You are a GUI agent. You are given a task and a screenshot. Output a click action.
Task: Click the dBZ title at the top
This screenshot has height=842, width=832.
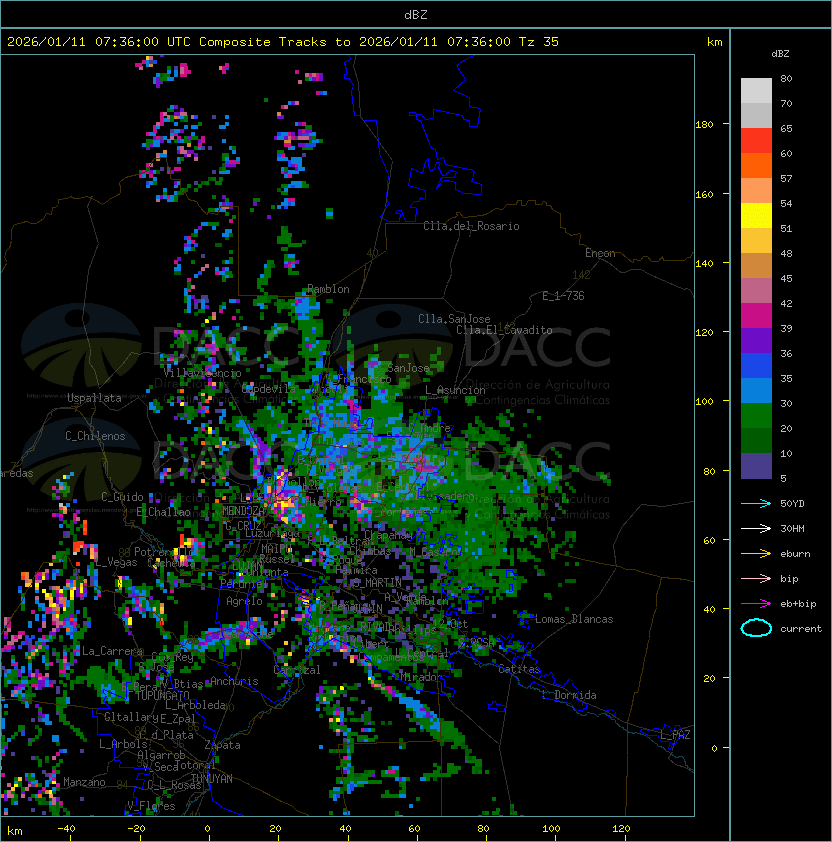pyautogui.click(x=416, y=15)
